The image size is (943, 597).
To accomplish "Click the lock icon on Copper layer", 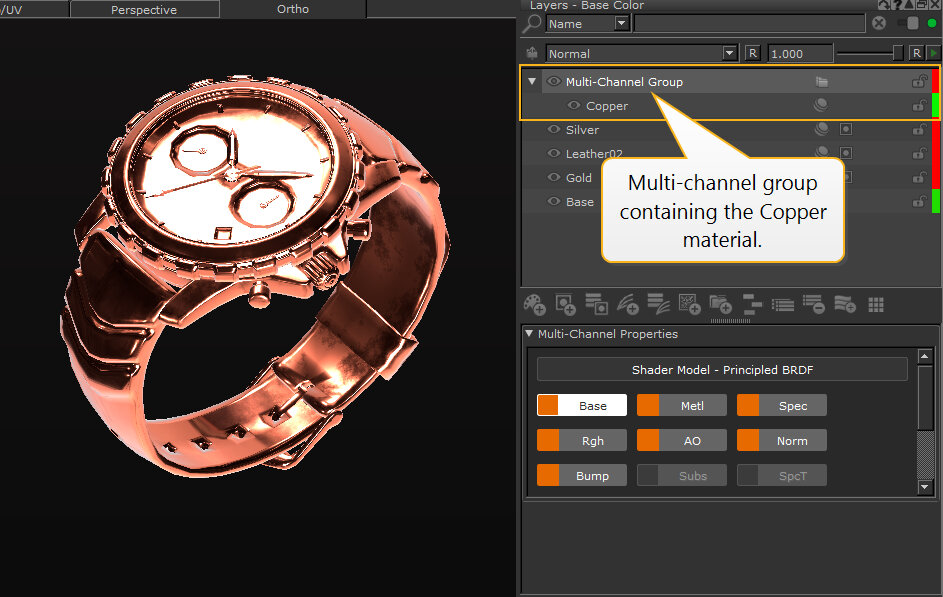I will pyautogui.click(x=918, y=106).
